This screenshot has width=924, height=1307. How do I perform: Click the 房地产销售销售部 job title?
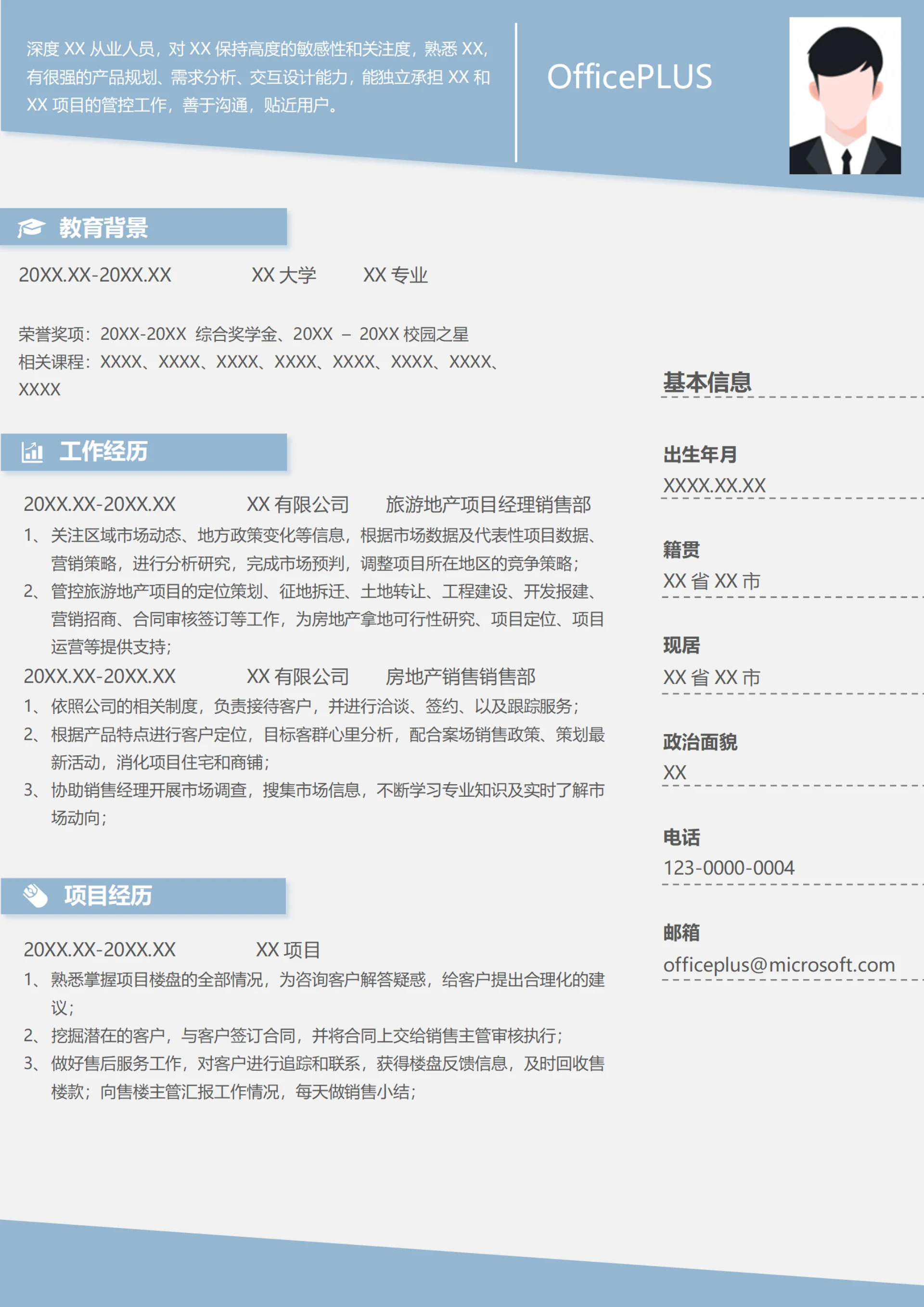(x=460, y=676)
